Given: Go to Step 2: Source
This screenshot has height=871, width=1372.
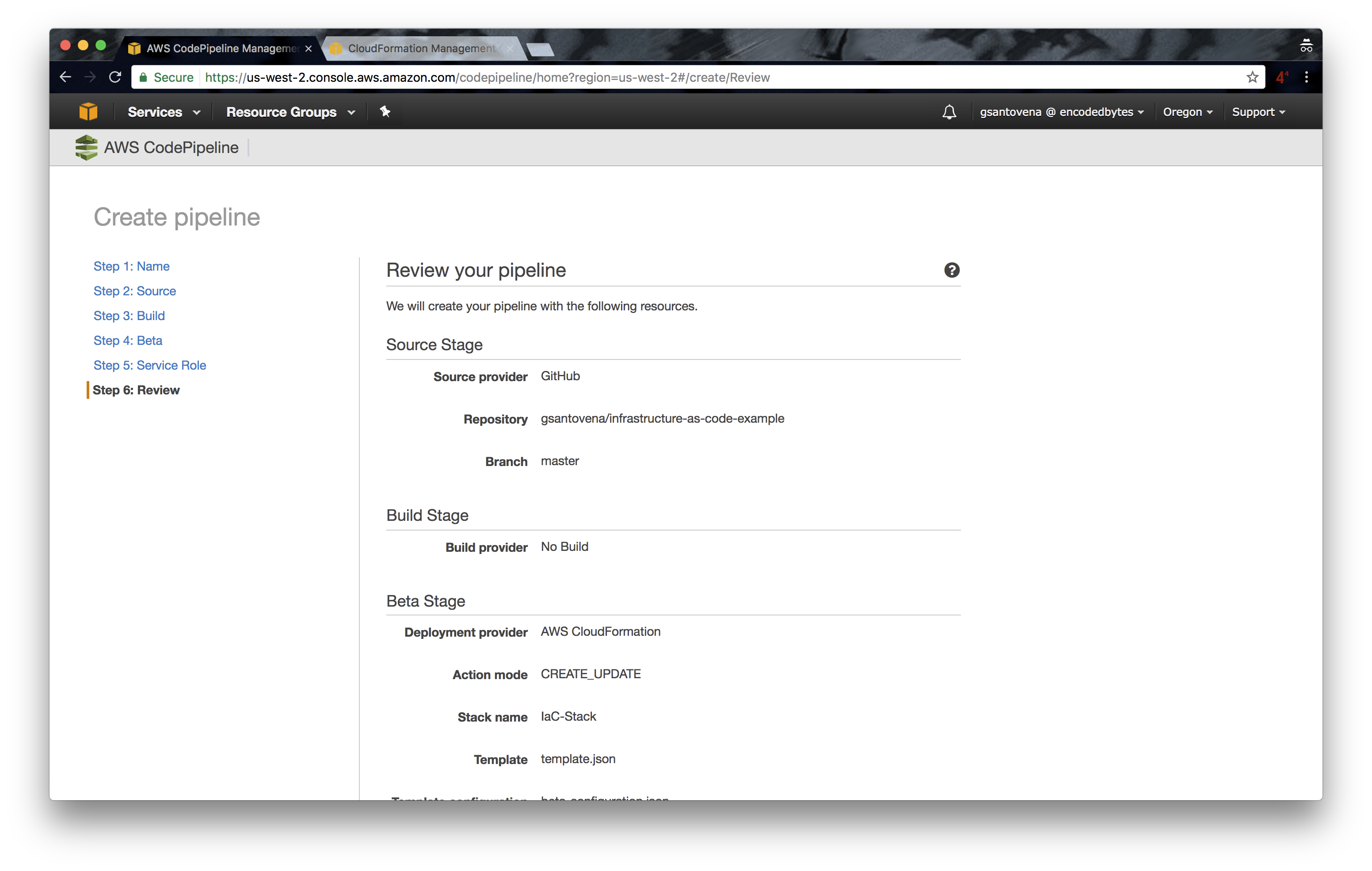Looking at the screenshot, I should (x=134, y=291).
